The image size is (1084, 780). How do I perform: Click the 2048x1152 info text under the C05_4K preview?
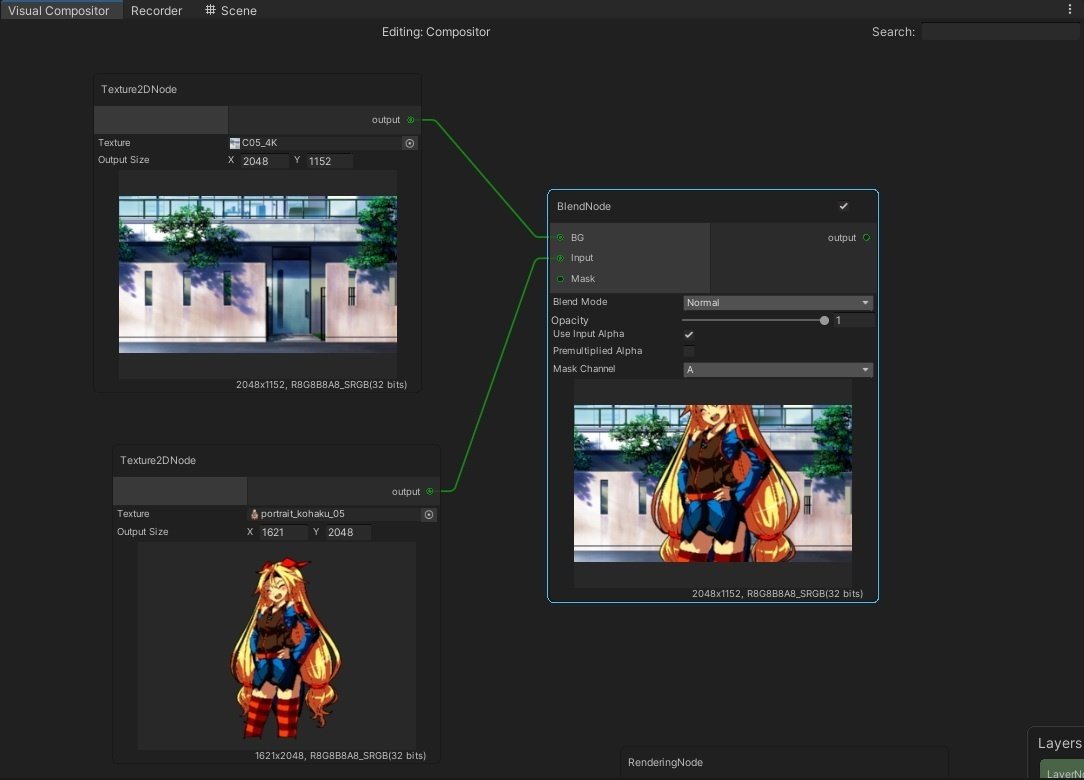pos(321,384)
